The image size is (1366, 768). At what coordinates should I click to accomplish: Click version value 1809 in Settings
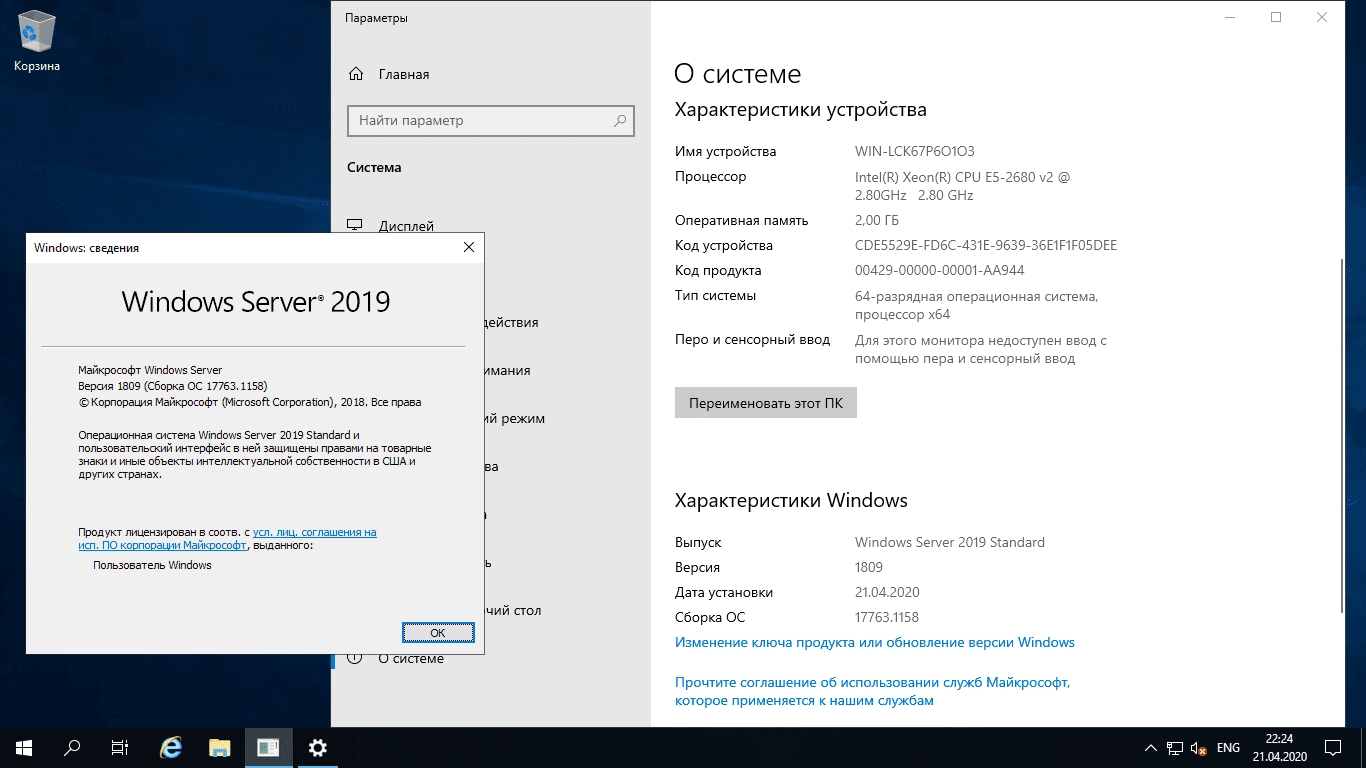point(869,567)
